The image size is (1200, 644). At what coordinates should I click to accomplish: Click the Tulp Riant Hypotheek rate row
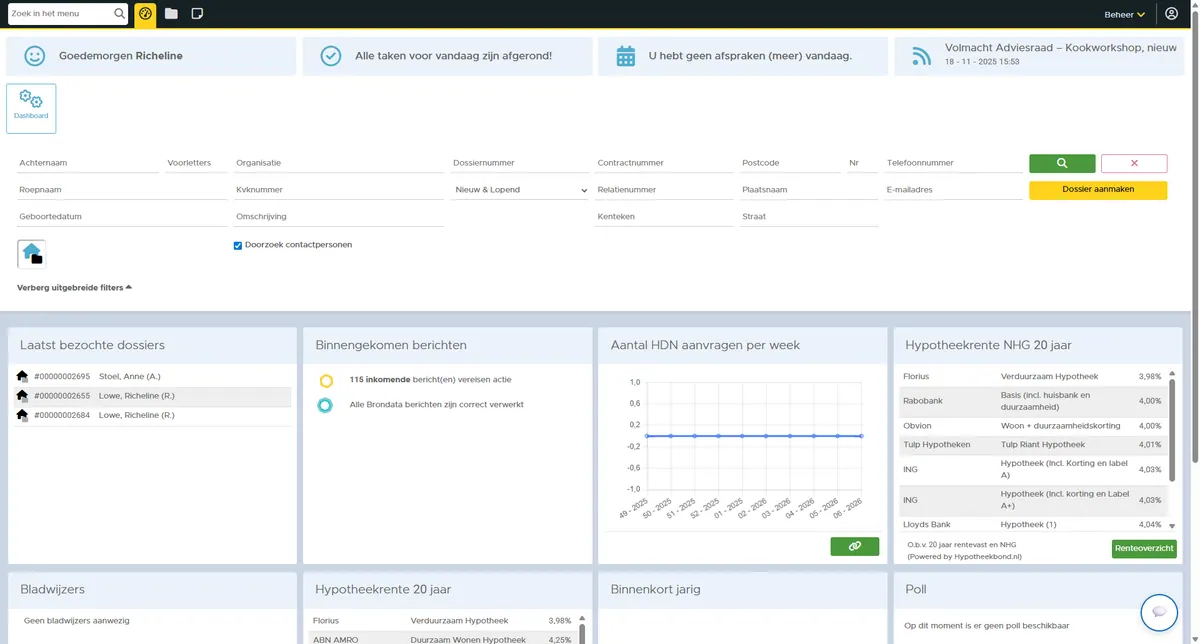pos(1032,445)
